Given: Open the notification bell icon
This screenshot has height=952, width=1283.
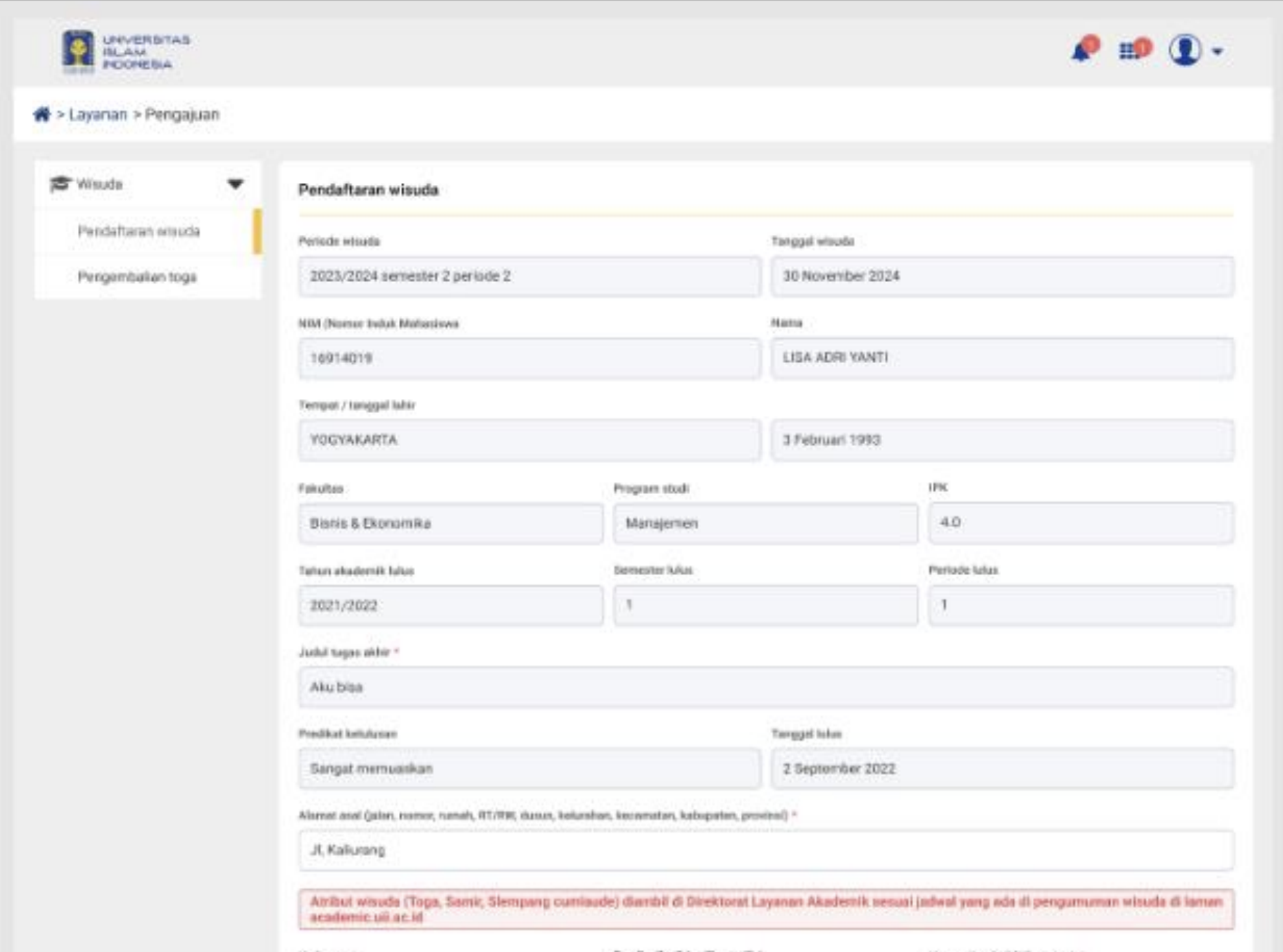Looking at the screenshot, I should (1082, 51).
